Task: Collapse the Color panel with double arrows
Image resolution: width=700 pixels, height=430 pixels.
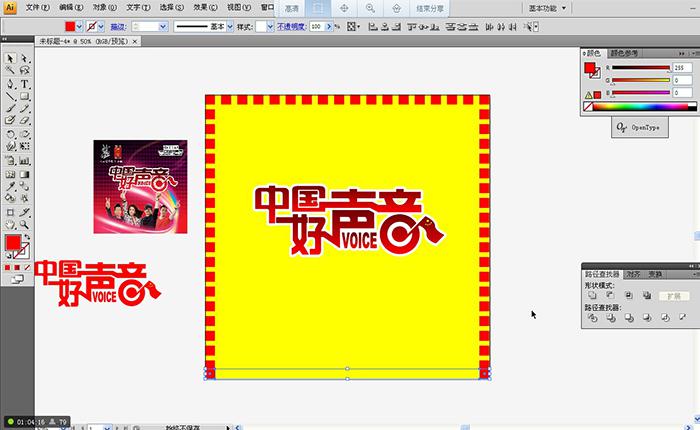Action: [x=682, y=53]
